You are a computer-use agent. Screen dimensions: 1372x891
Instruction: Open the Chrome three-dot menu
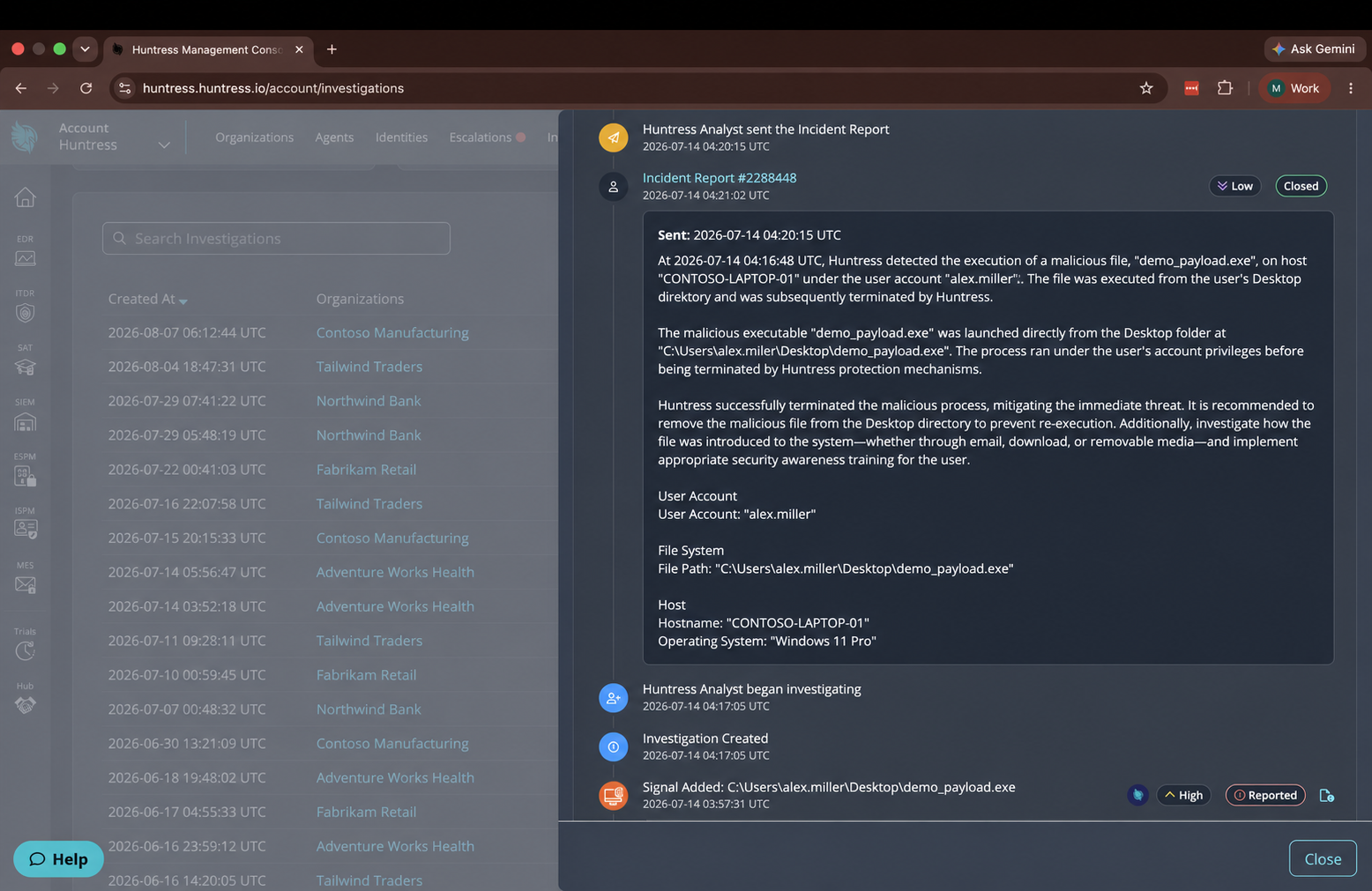coord(1351,88)
